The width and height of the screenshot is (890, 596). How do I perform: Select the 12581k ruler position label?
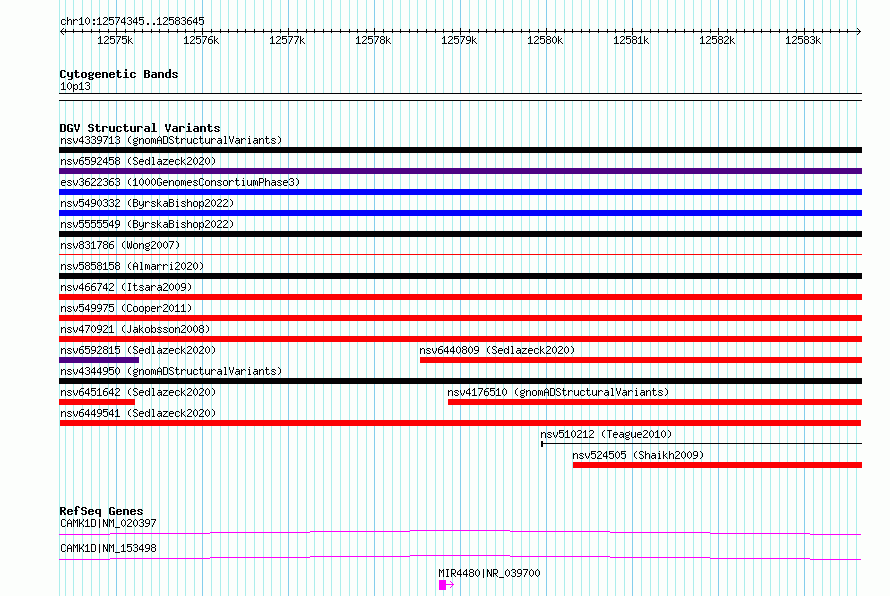point(631,40)
